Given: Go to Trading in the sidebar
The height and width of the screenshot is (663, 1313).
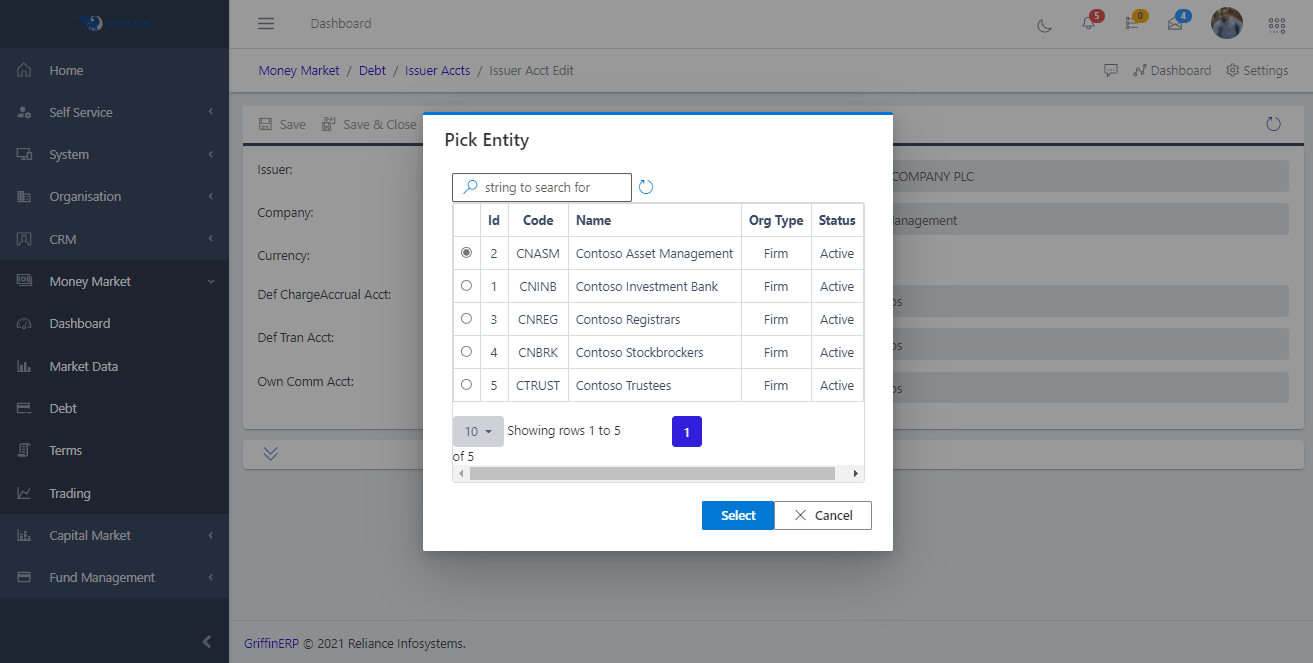Looking at the screenshot, I should click(x=70, y=494).
